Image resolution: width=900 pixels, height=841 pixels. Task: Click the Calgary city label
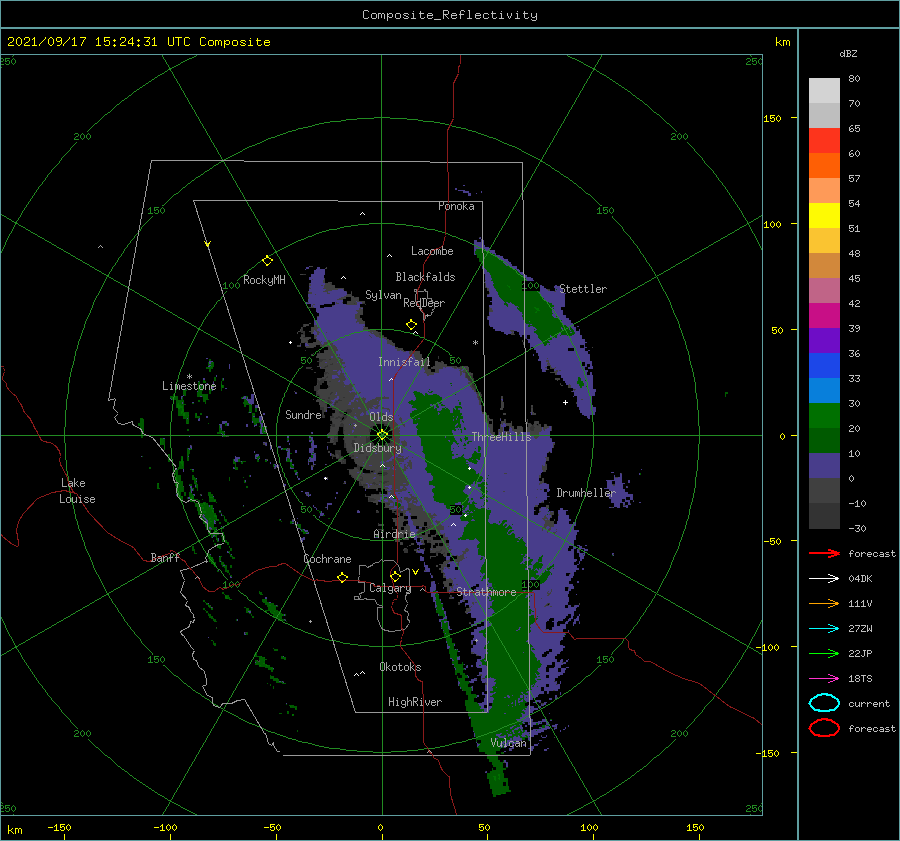(390, 588)
